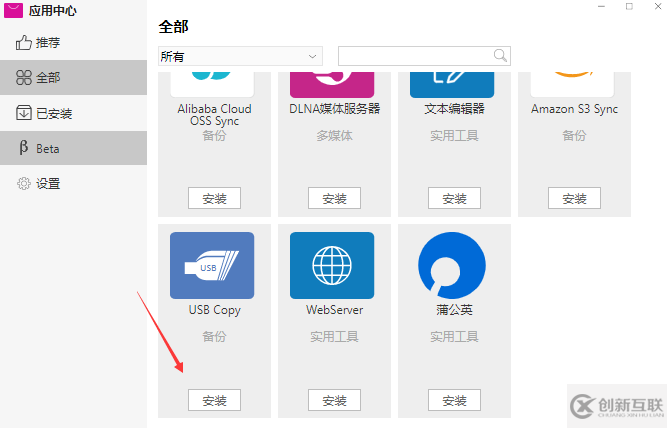Click the pink App Center logo icon

pyautogui.click(x=13, y=10)
